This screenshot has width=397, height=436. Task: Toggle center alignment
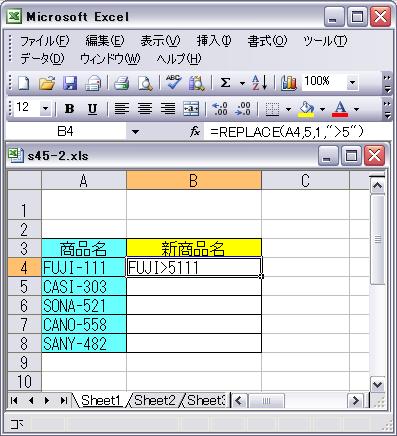[145, 109]
